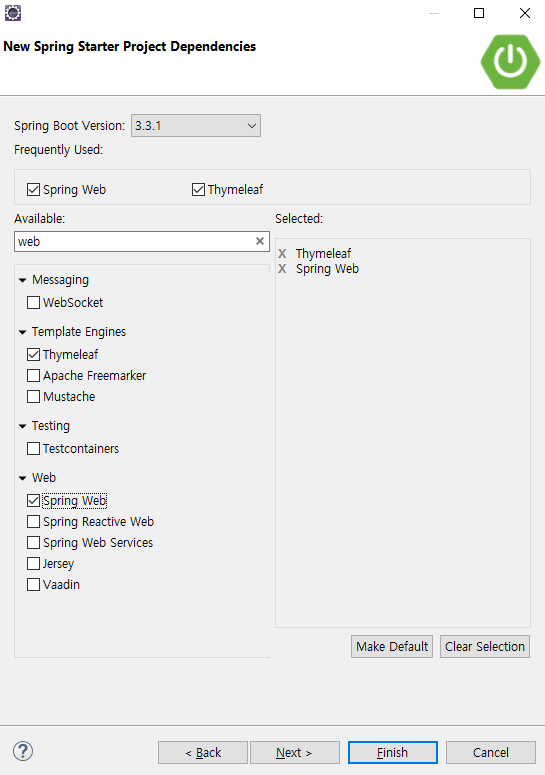Viewport: 545px width, 775px height.
Task: Check the Spring Reactive Web dependency
Action: click(33, 521)
